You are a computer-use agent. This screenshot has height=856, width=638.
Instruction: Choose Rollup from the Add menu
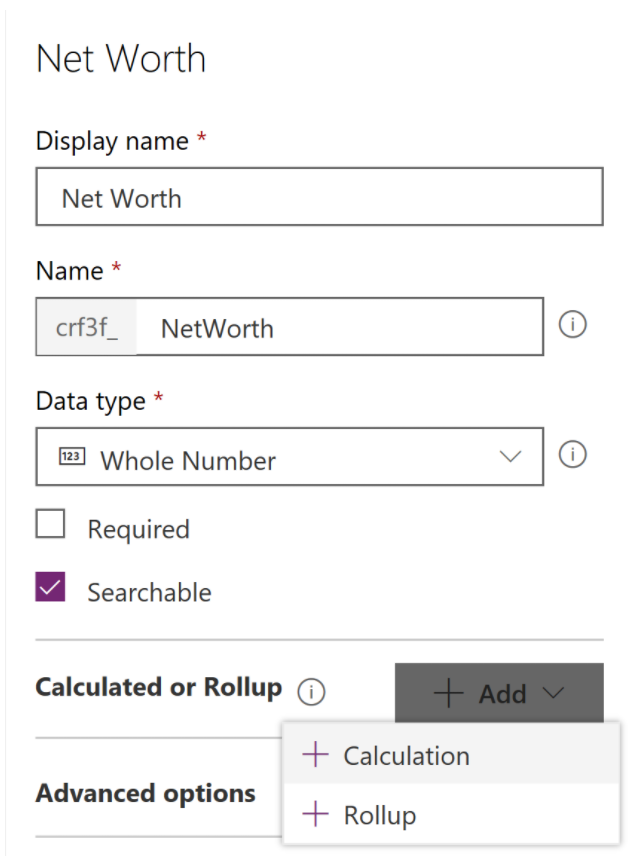[x=380, y=815]
